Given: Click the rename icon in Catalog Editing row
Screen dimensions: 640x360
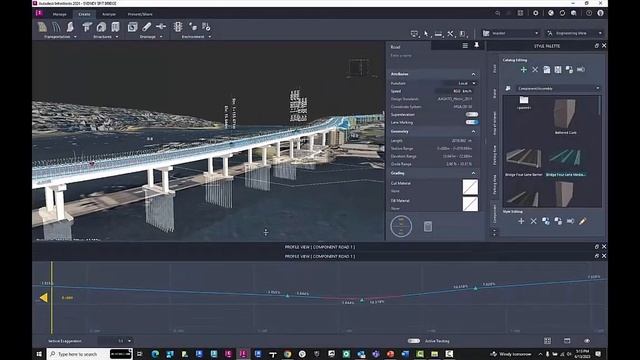Looking at the screenshot, I should point(580,70).
